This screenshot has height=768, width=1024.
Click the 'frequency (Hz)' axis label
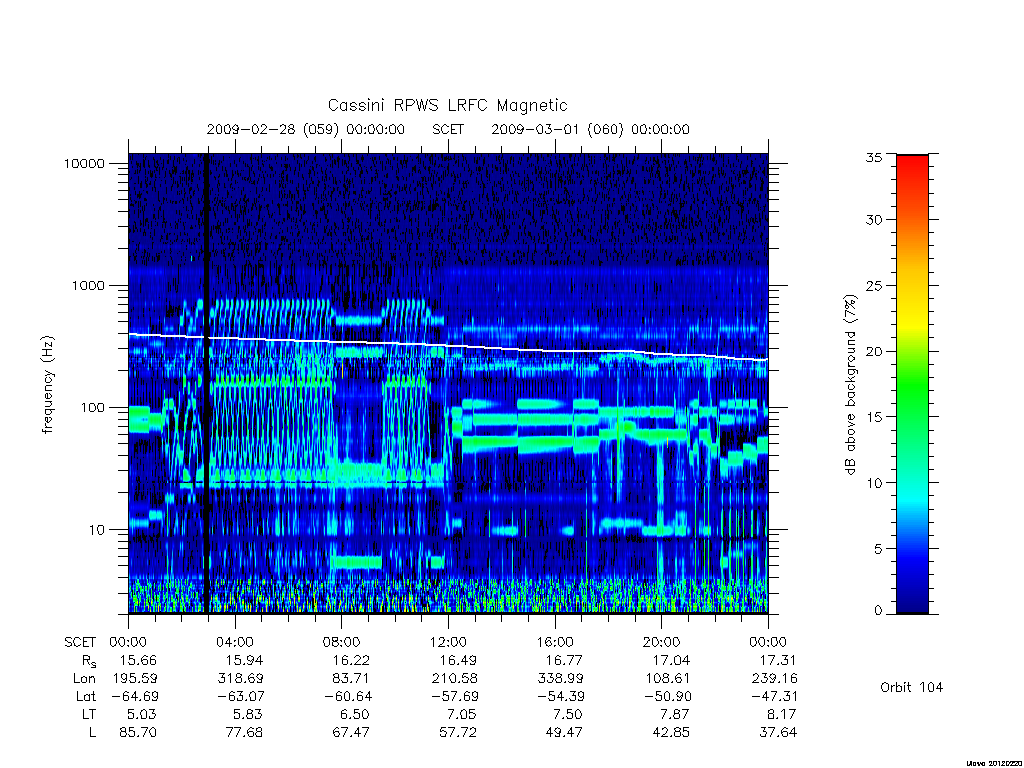[48, 385]
